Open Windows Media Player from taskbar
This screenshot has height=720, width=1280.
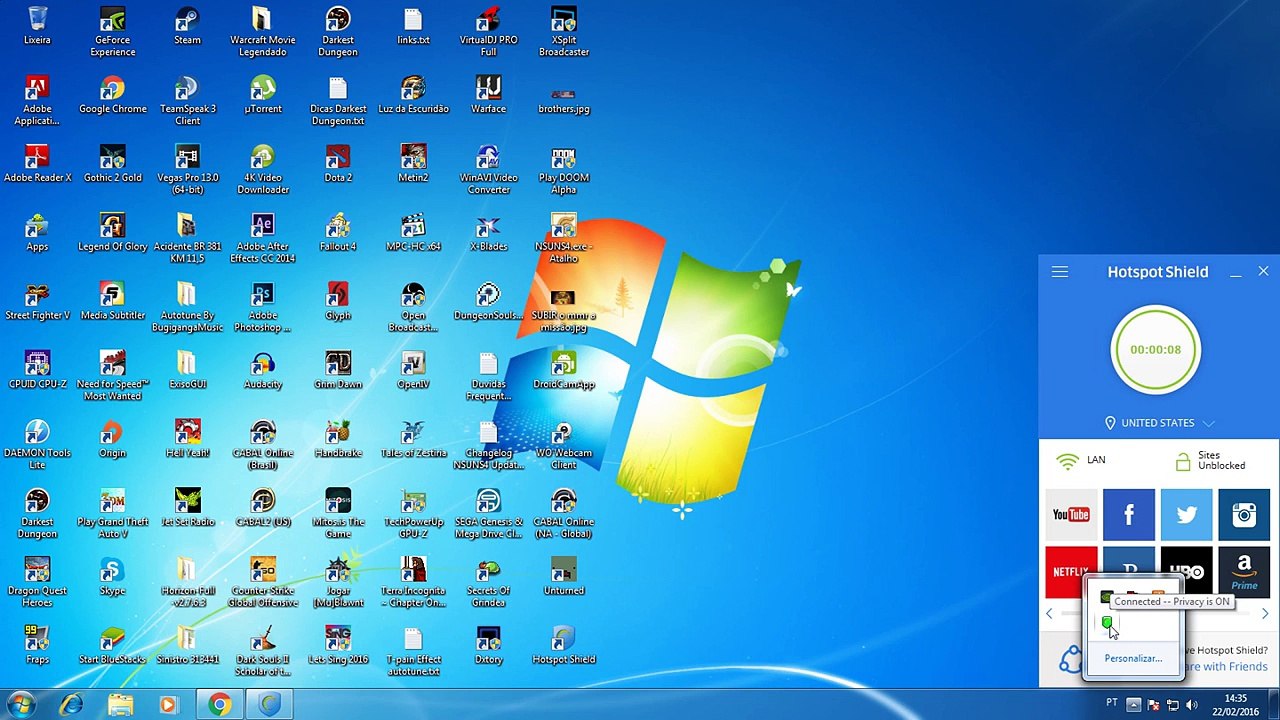168,705
